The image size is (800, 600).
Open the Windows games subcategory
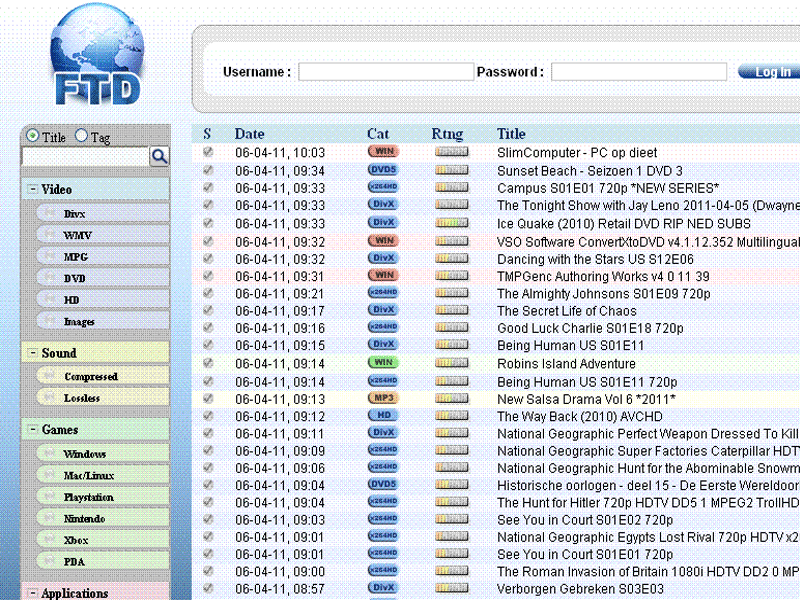(103, 454)
